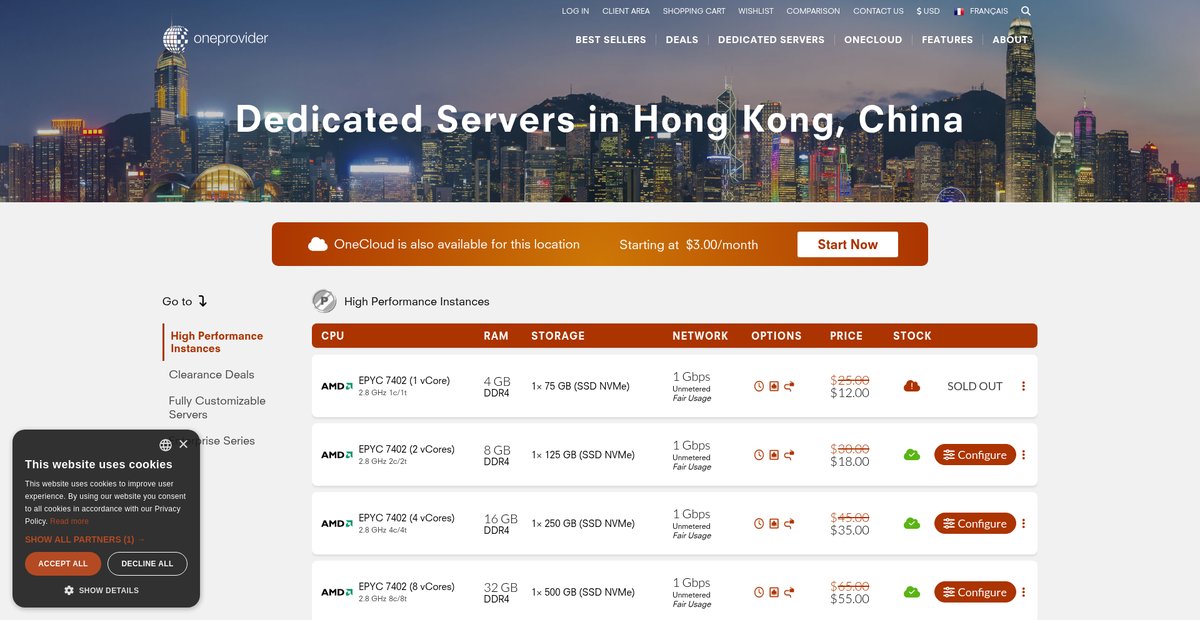Open SHOPPING CART link
This screenshot has height=620, width=1200.
point(694,11)
